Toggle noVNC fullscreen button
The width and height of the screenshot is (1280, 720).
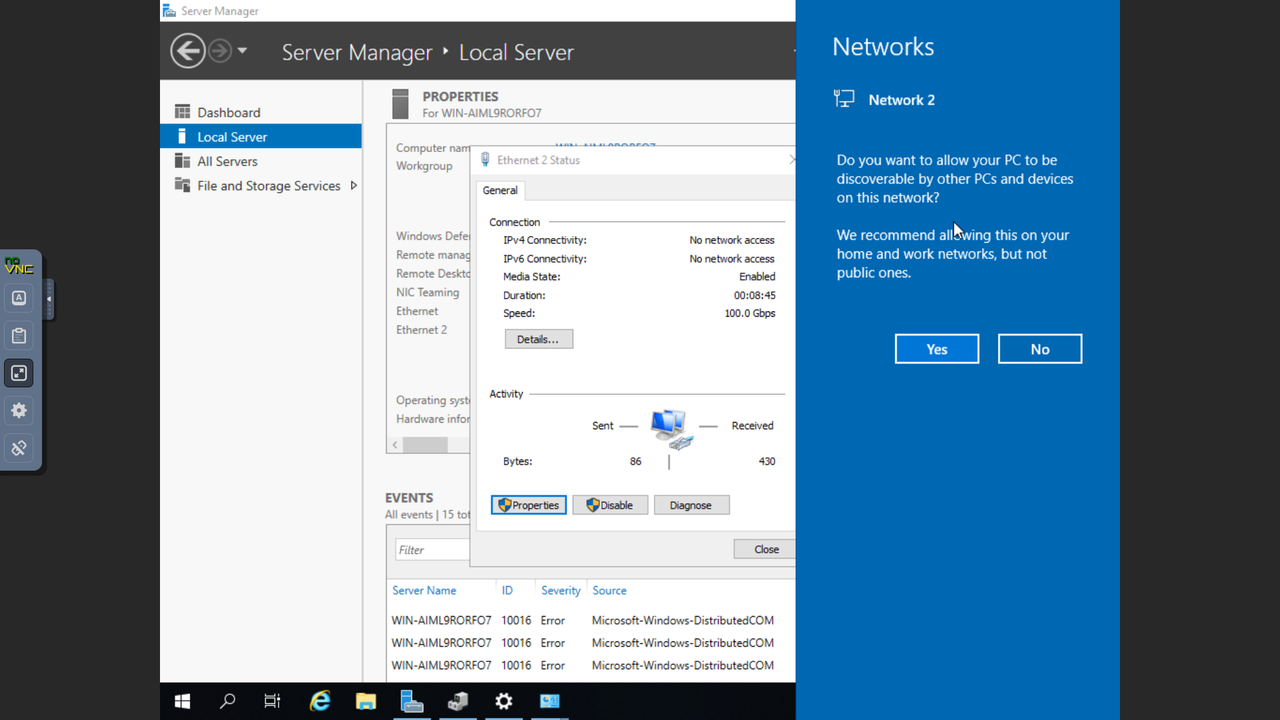[19, 373]
